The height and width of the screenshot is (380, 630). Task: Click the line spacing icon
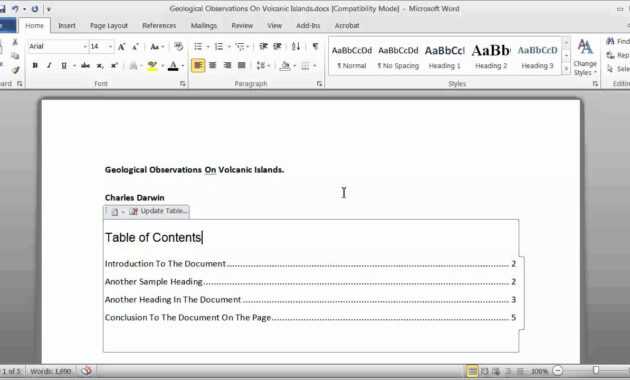tap(261, 65)
